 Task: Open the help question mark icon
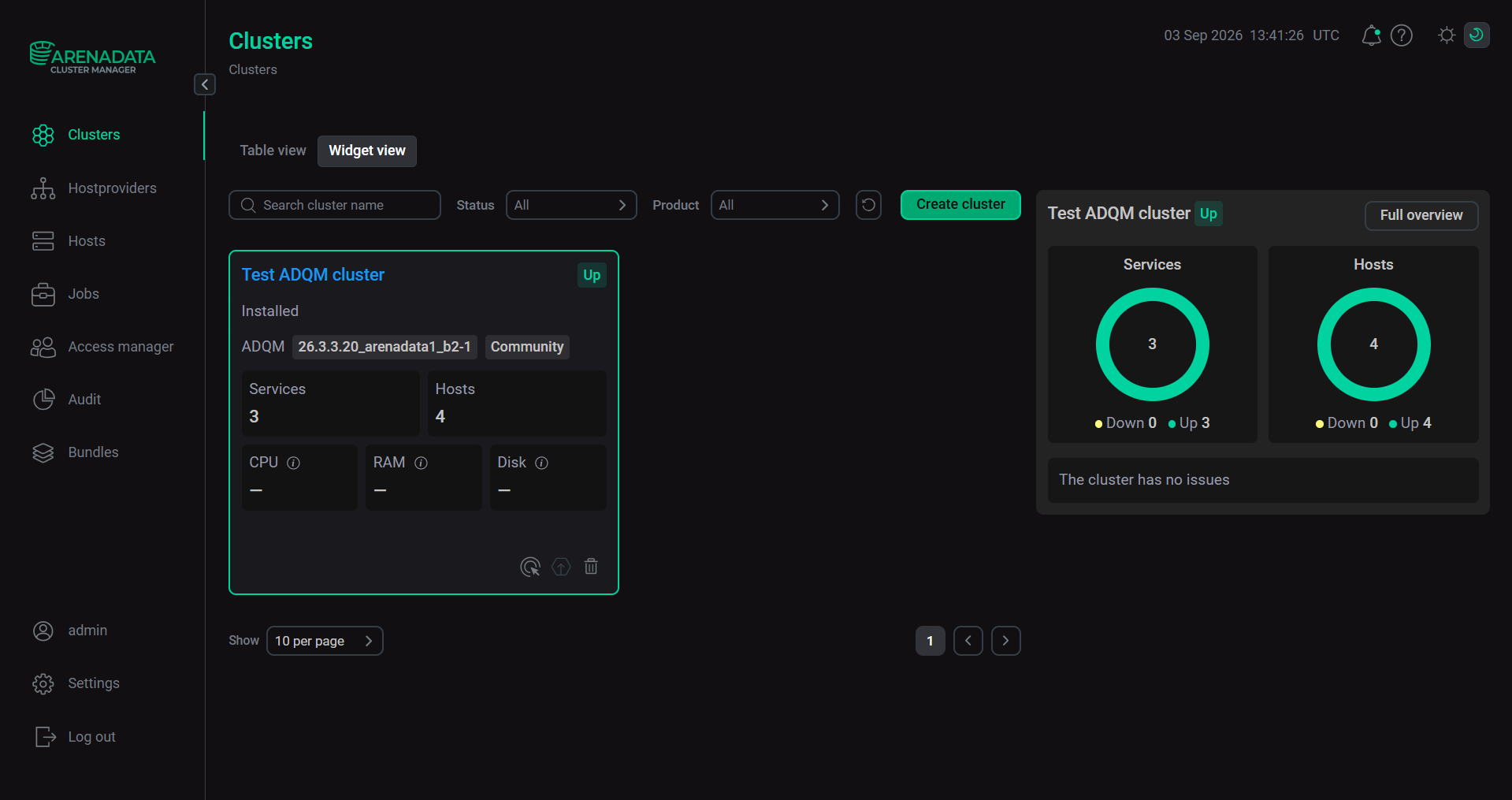(x=1402, y=35)
